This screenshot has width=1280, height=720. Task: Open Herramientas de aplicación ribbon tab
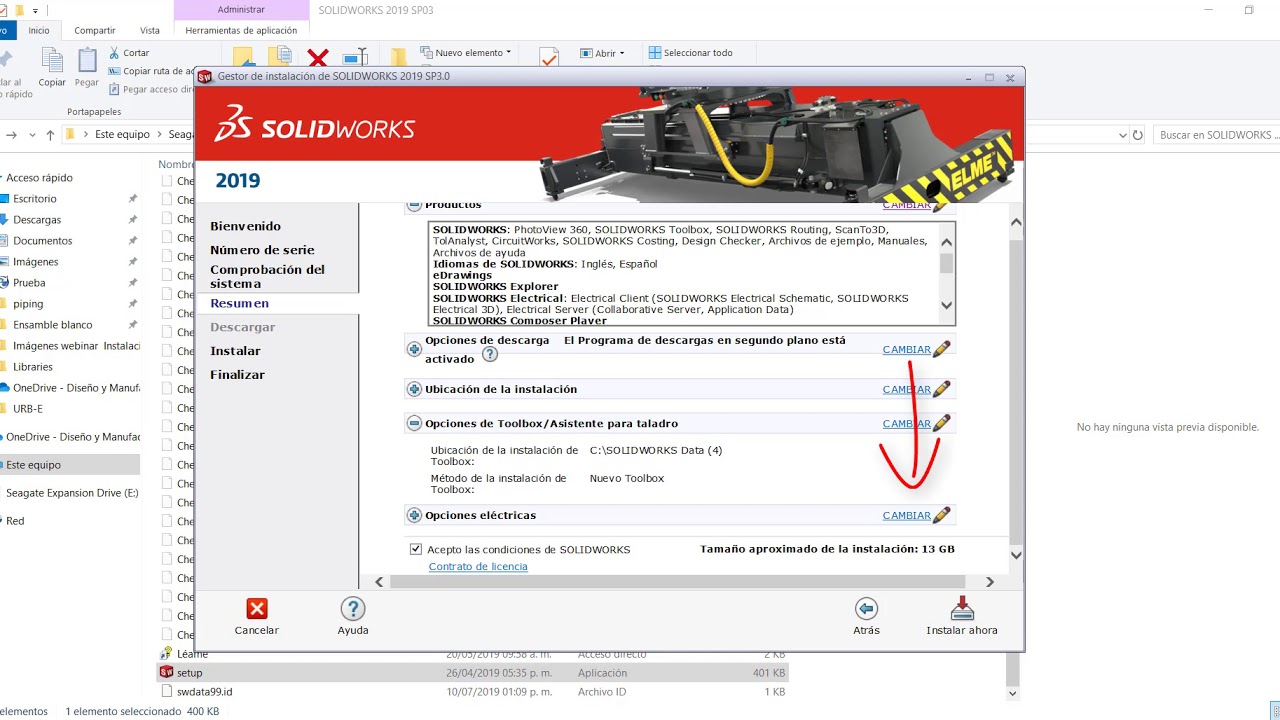click(241, 30)
